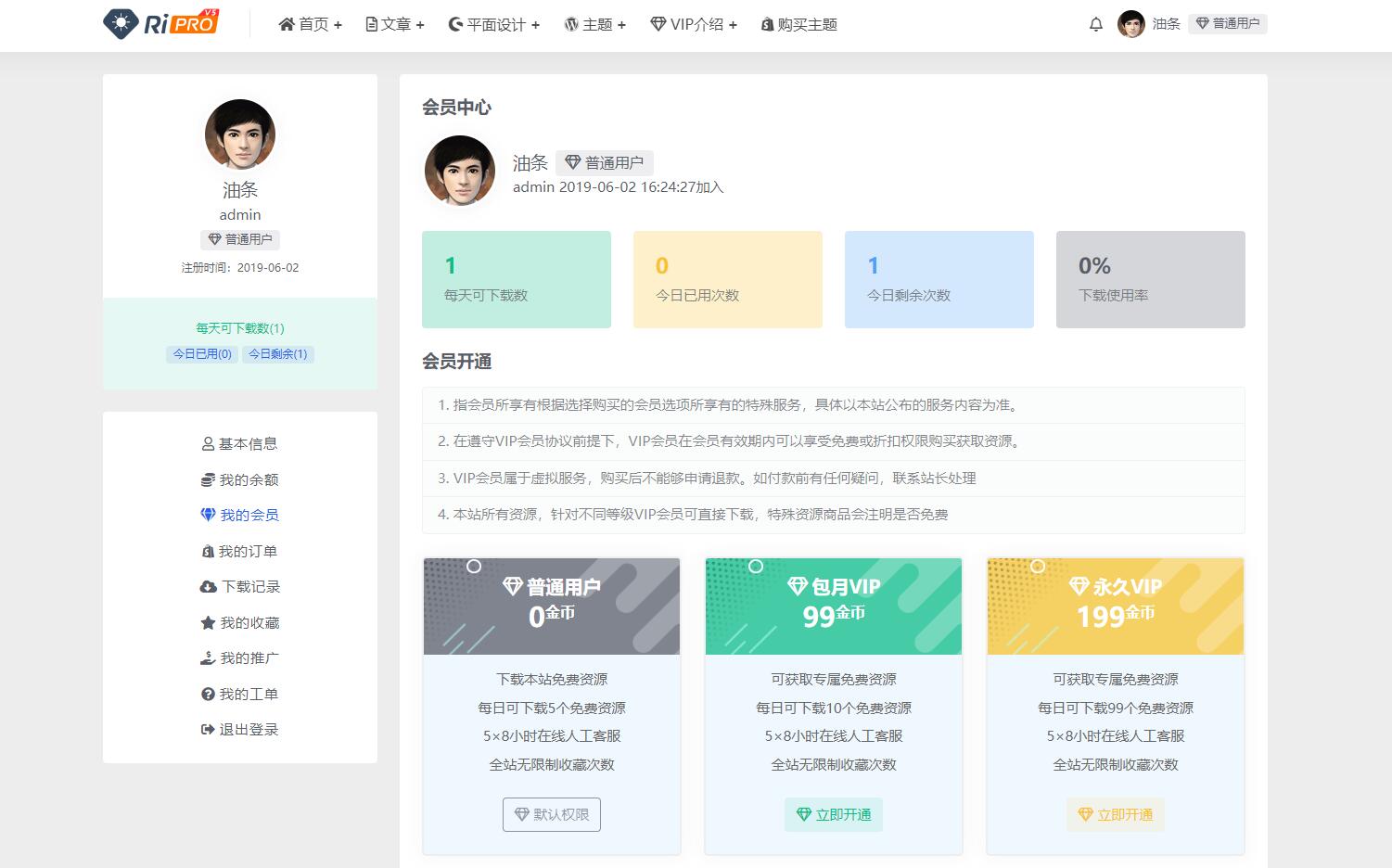Click 立即开通 button under 永久VIP
This screenshot has width=1392, height=868.
(1115, 814)
